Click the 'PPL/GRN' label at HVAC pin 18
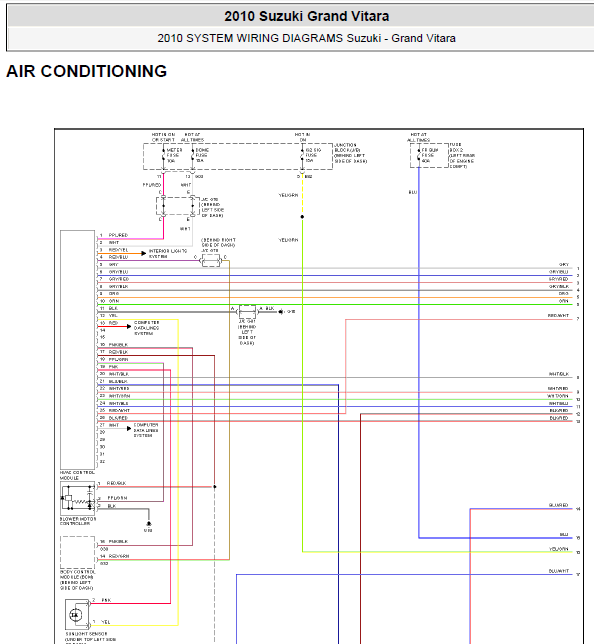Viewport: 594px width, 644px height. click(x=118, y=359)
